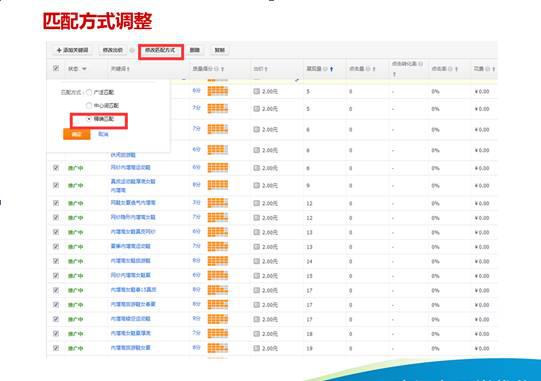
Task: Click the info icon beside 点击转化率 header
Action: pyautogui.click(x=420, y=64)
